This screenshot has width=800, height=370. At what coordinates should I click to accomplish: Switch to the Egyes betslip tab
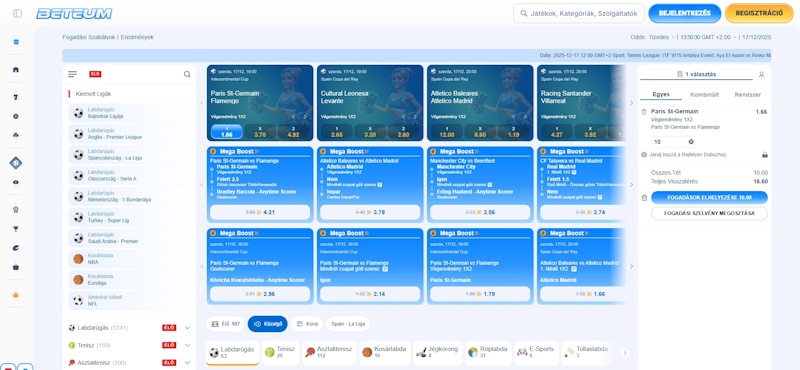(660, 95)
